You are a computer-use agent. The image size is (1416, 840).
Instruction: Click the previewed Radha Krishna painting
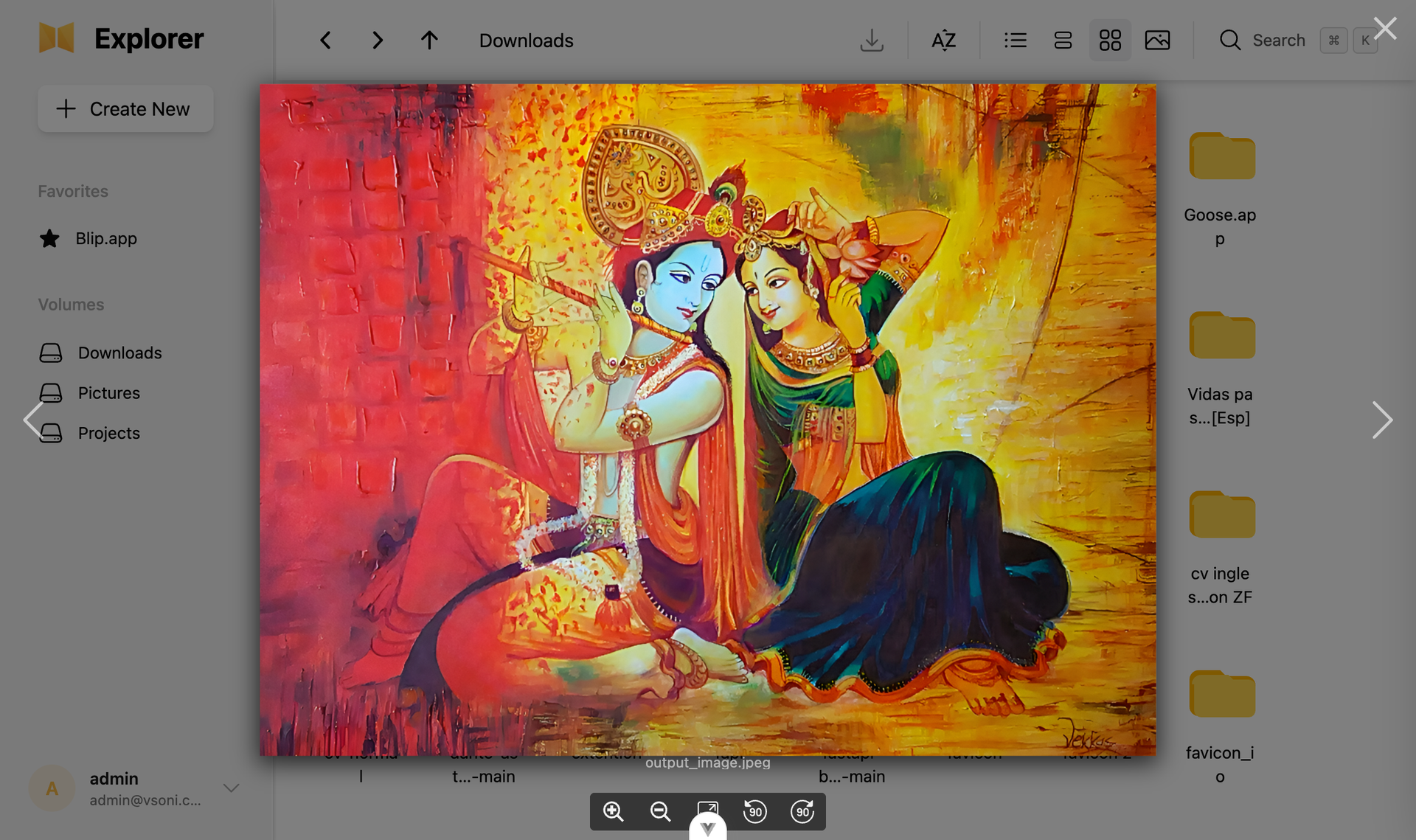tap(707, 420)
